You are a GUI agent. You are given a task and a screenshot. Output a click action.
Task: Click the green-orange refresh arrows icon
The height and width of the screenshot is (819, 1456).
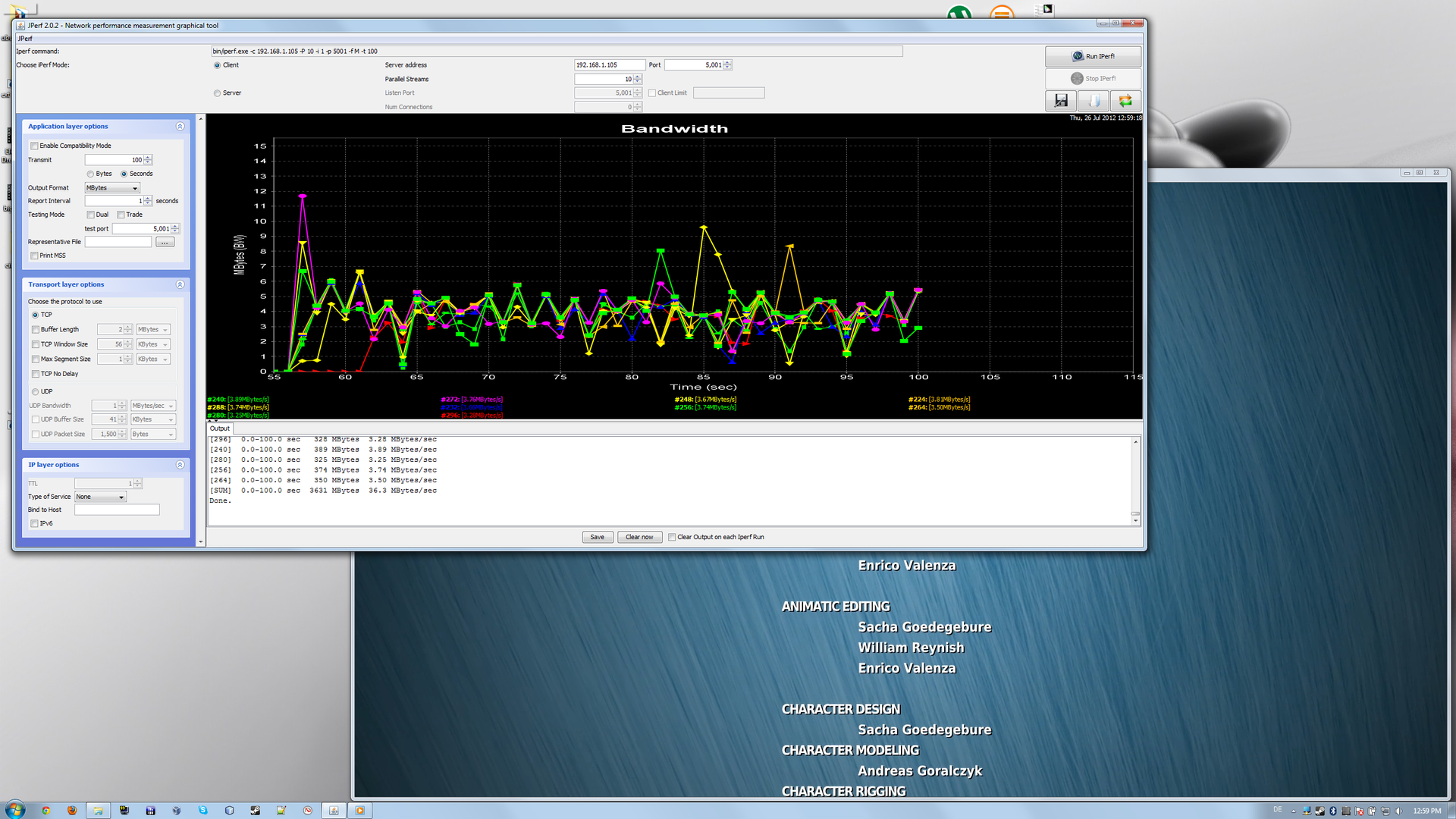click(1125, 101)
